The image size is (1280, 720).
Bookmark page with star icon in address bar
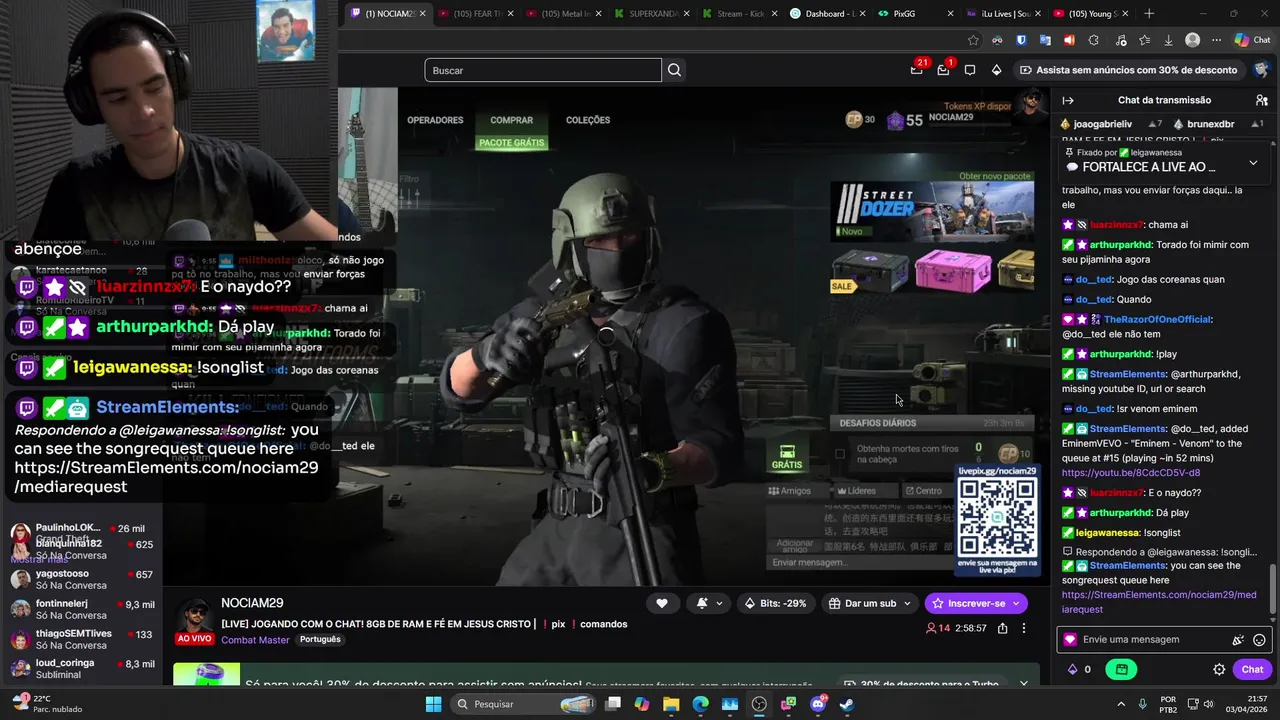(973, 40)
